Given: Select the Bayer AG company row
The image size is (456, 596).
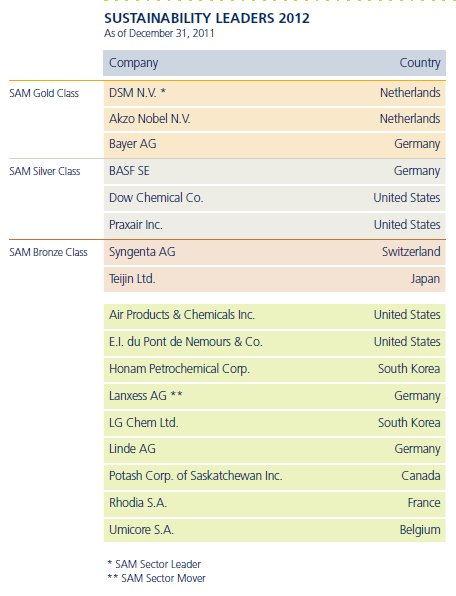Looking at the screenshot, I should 274,144.
